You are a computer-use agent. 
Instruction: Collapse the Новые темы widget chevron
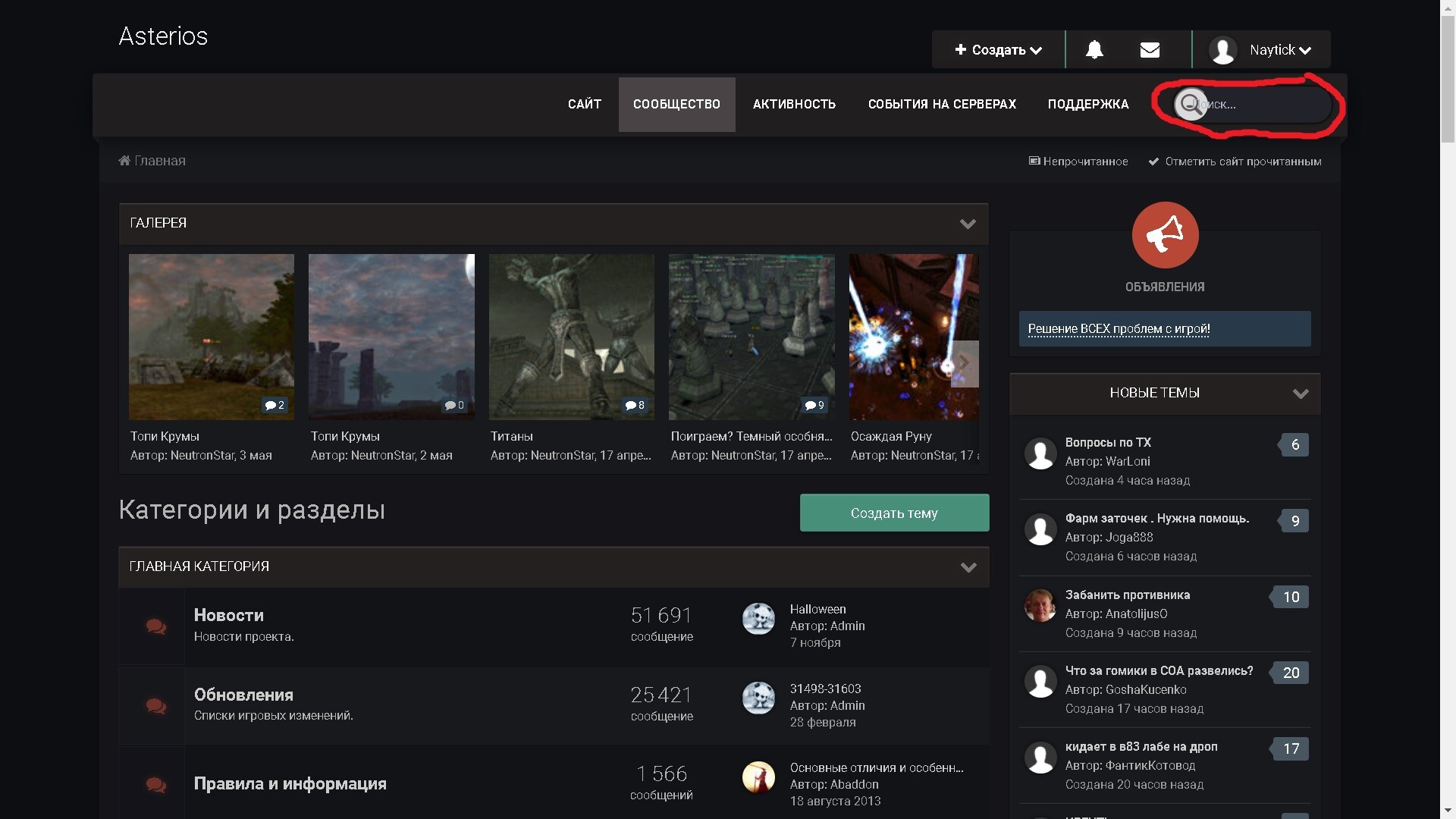click(x=1301, y=394)
